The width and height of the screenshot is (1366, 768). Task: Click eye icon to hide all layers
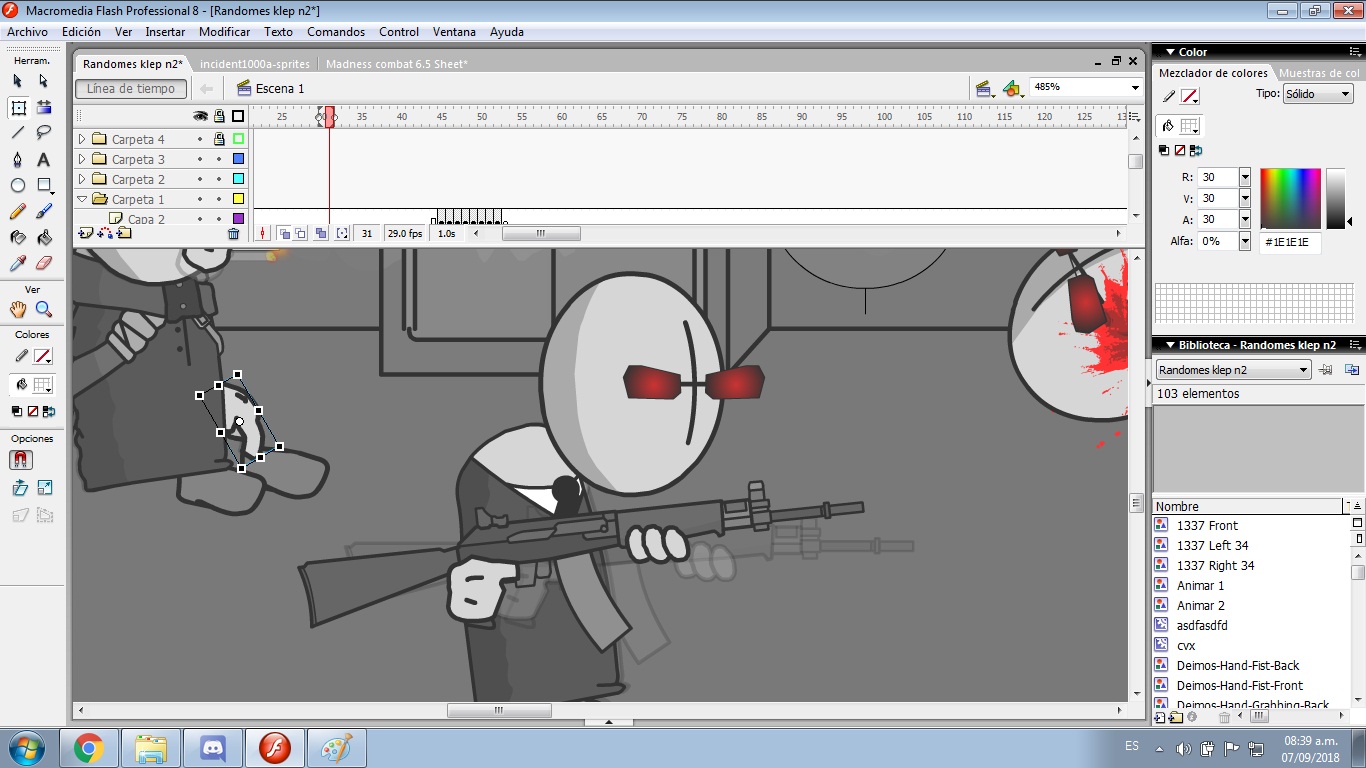[200, 116]
